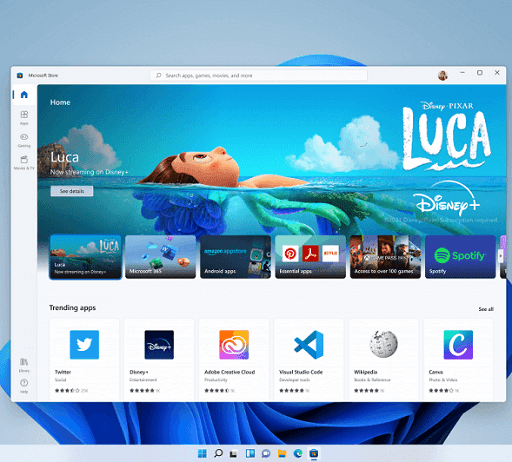The image size is (512, 462).
Task: Open the Movies & TV sidebar section
Action: [24, 162]
